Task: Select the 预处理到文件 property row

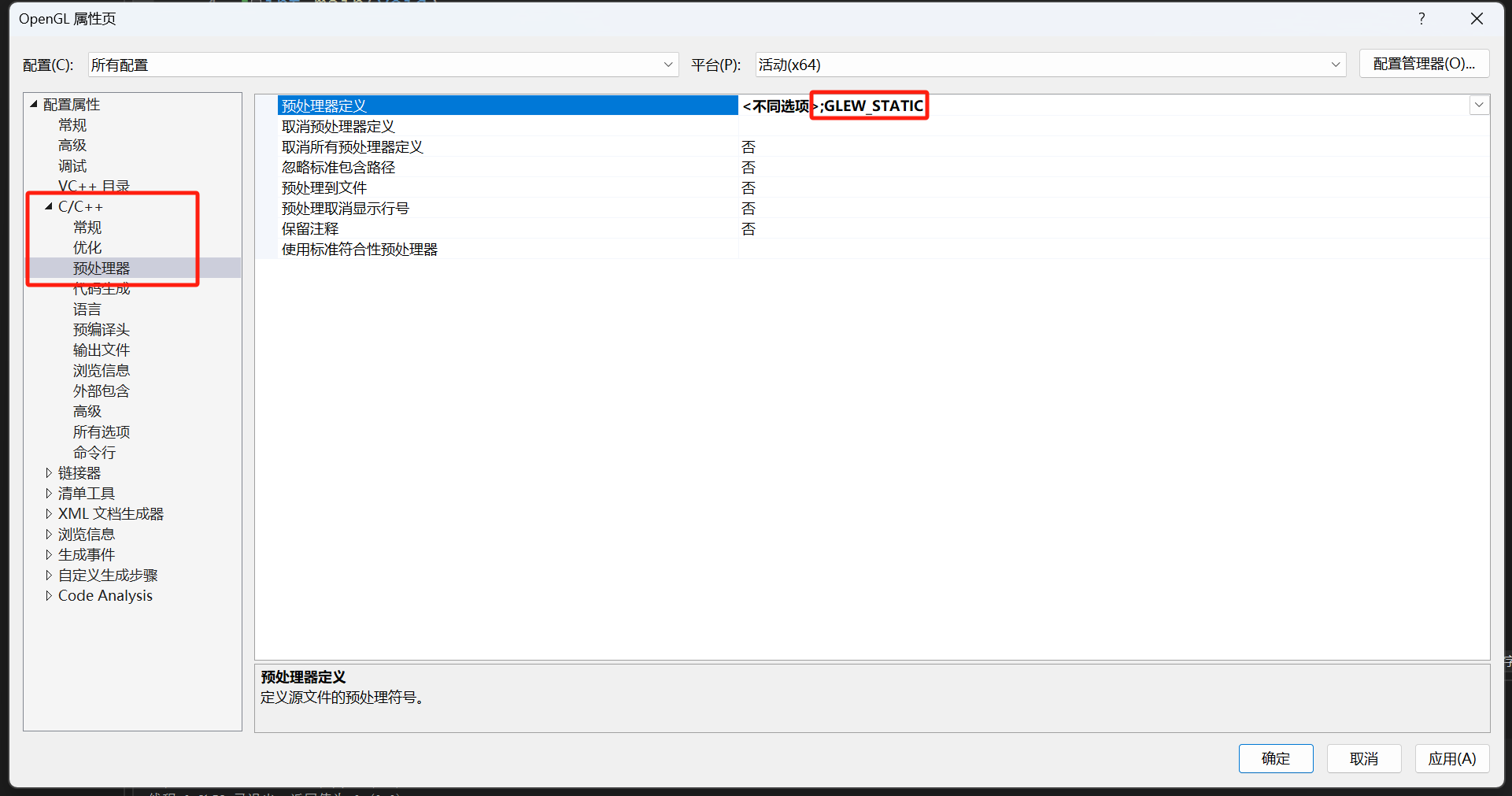Action: [x=508, y=187]
